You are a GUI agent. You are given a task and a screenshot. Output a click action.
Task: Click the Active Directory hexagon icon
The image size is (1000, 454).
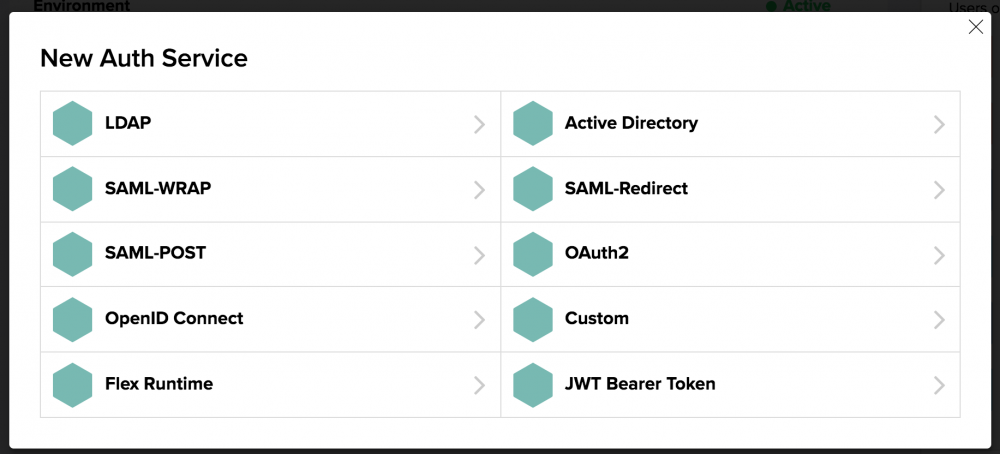[532, 124]
